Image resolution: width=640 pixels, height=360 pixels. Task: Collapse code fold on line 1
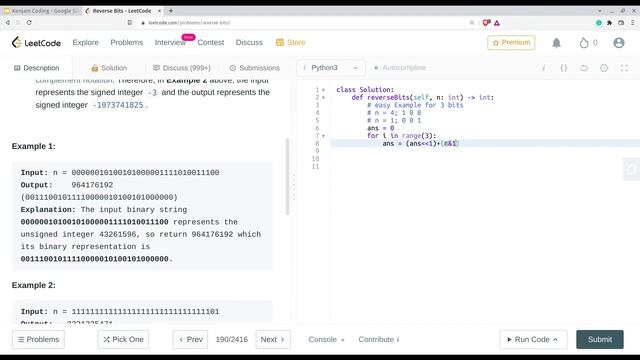point(323,90)
